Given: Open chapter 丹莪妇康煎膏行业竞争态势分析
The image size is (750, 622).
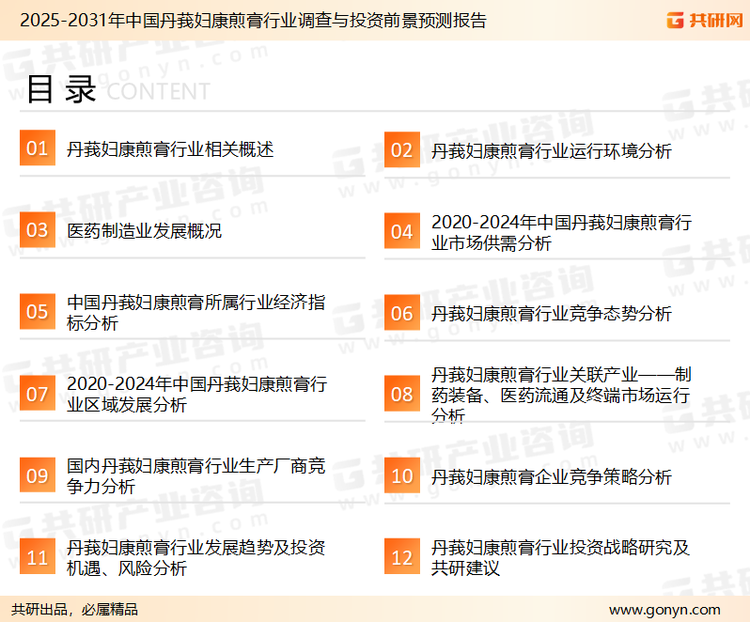Looking at the screenshot, I should pos(551,314).
